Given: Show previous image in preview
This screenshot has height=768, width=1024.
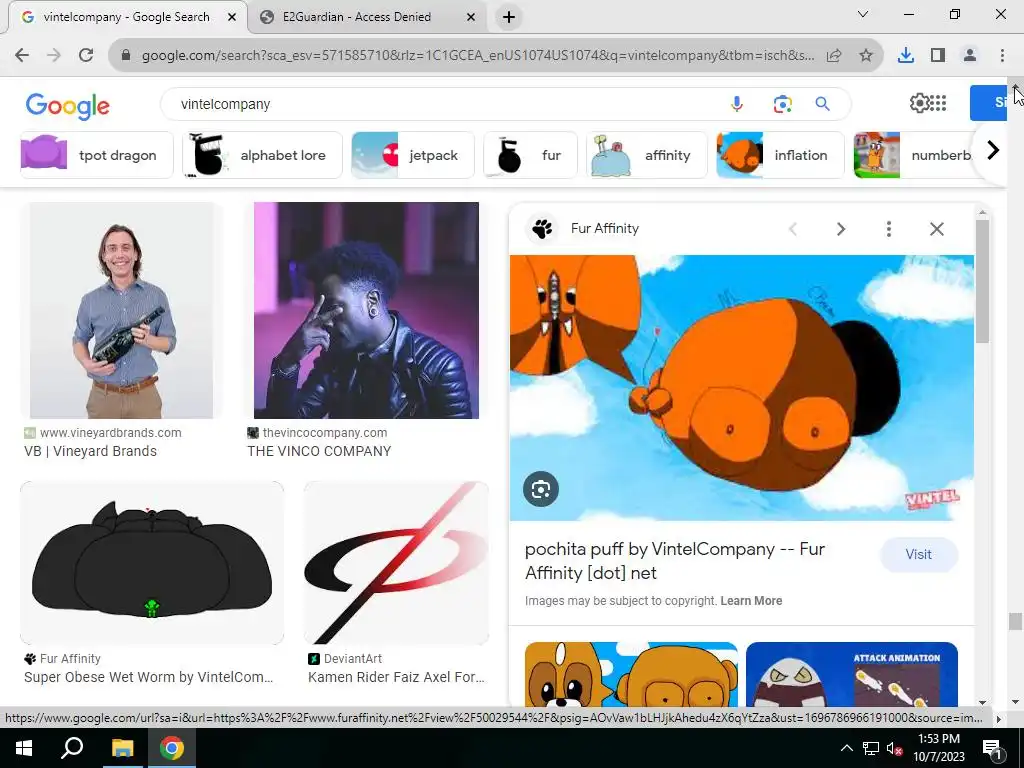Looking at the screenshot, I should [x=793, y=229].
